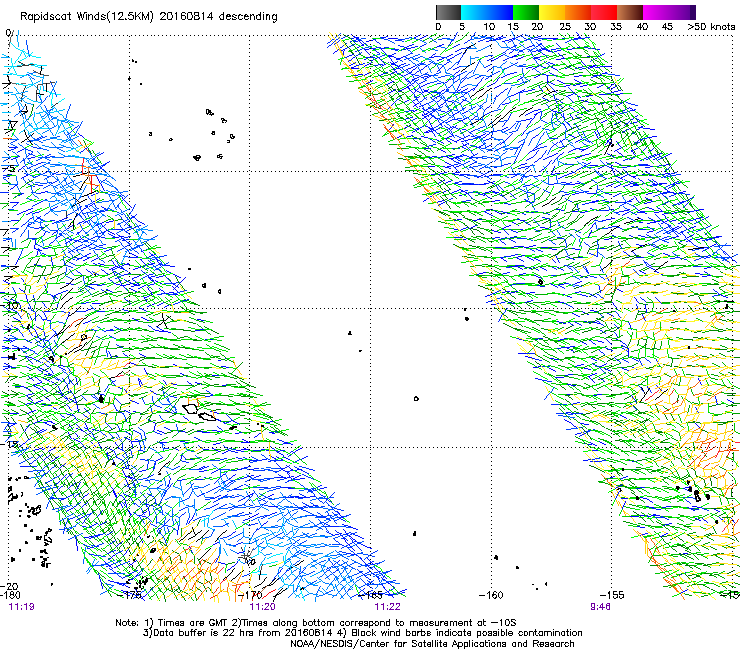Click the "25" label under the color bar

pos(565,27)
